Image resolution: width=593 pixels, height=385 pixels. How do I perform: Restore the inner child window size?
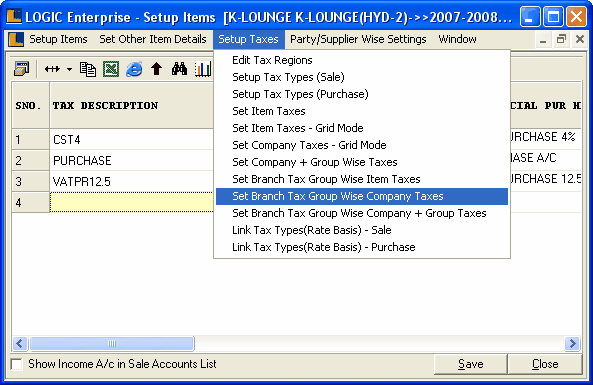coord(561,39)
